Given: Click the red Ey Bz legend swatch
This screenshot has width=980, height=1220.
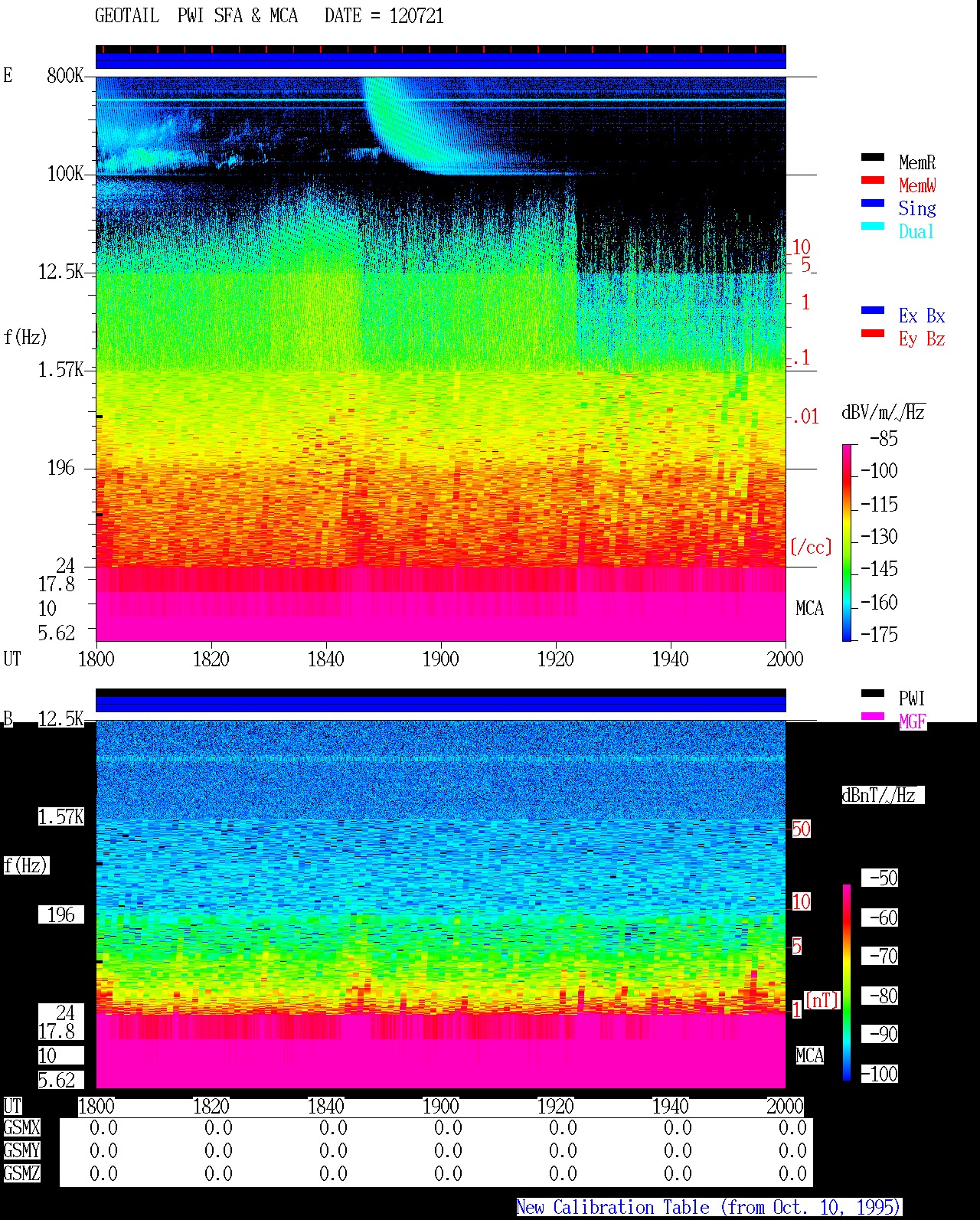Looking at the screenshot, I should [873, 334].
